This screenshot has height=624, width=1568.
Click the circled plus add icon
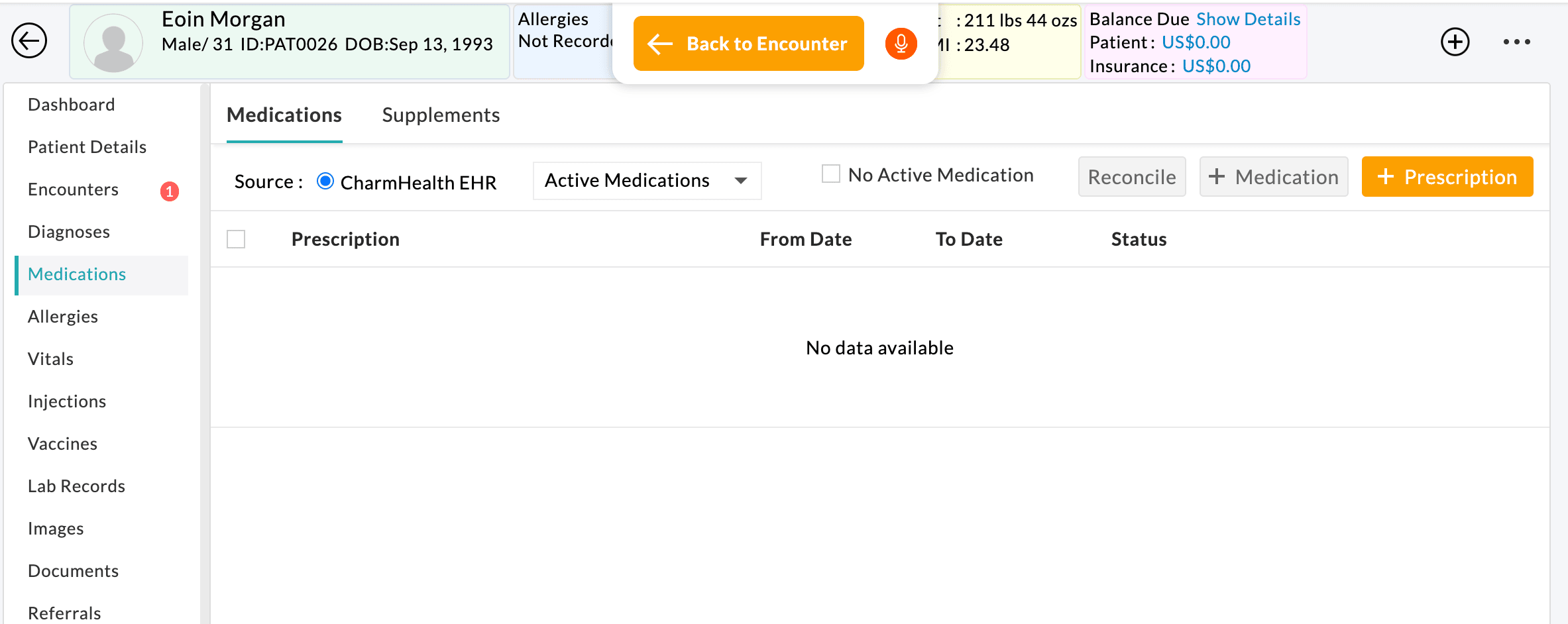click(x=1455, y=42)
